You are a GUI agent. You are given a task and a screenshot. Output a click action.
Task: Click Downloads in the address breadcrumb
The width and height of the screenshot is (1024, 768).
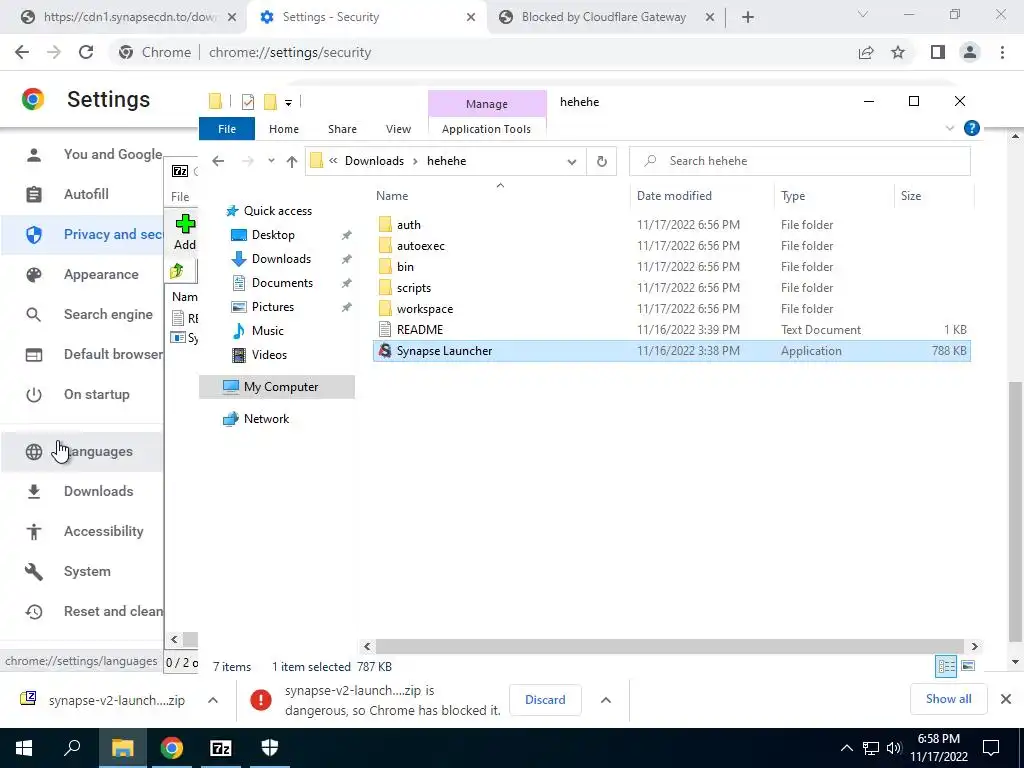coord(374,161)
